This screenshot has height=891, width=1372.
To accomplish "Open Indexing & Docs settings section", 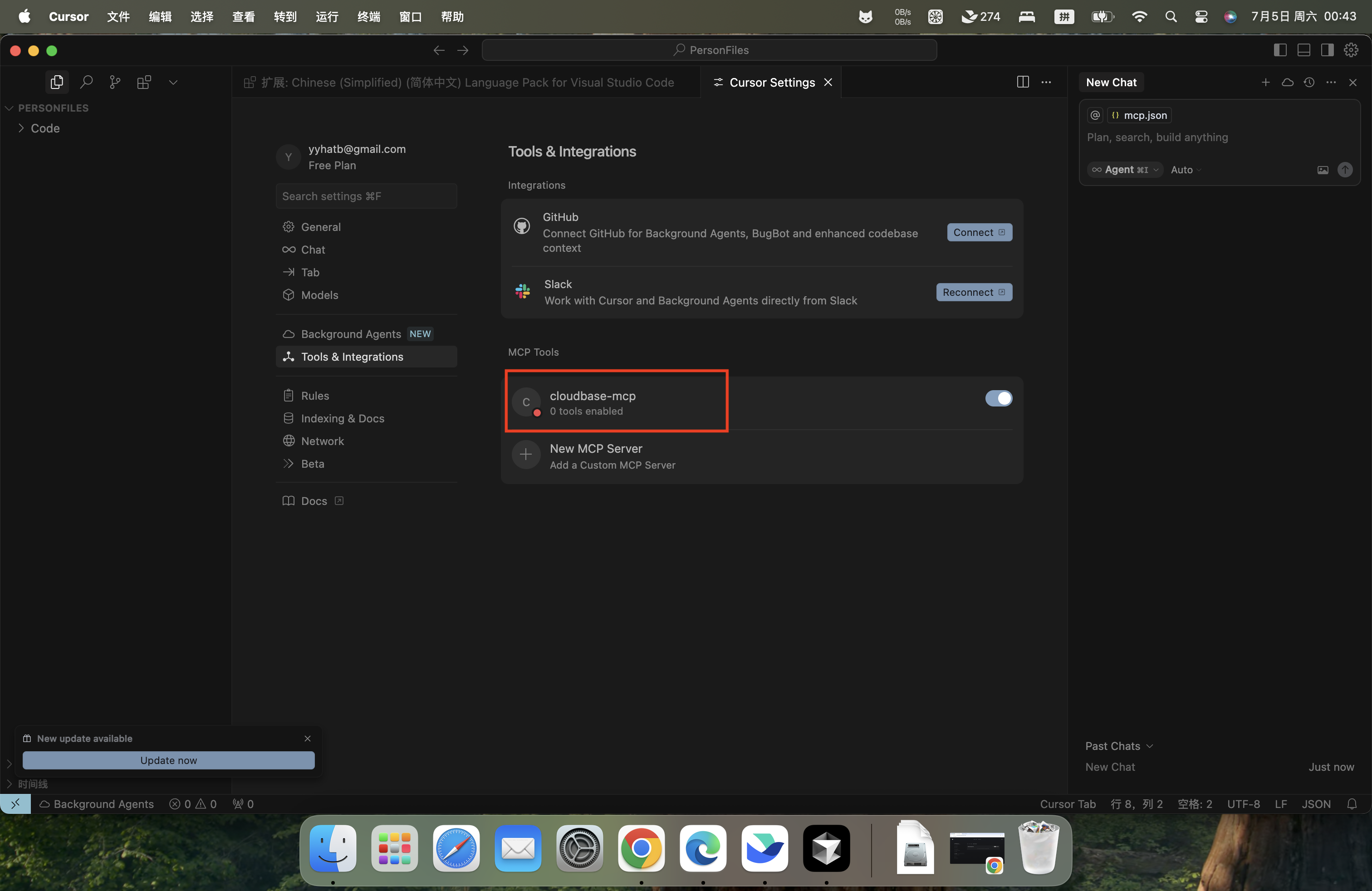I will [x=366, y=418].
